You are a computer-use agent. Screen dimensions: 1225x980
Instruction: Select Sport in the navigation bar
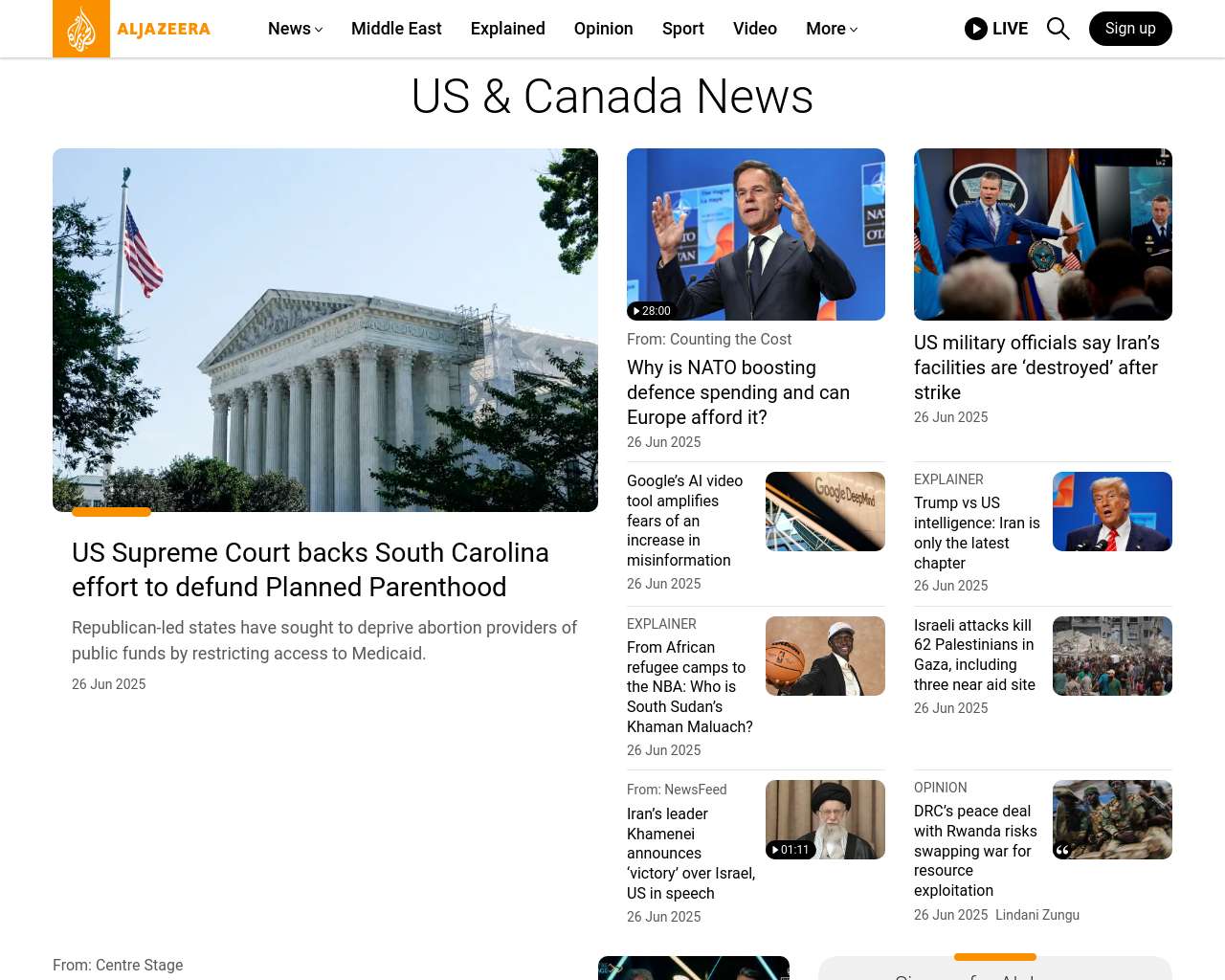683,29
